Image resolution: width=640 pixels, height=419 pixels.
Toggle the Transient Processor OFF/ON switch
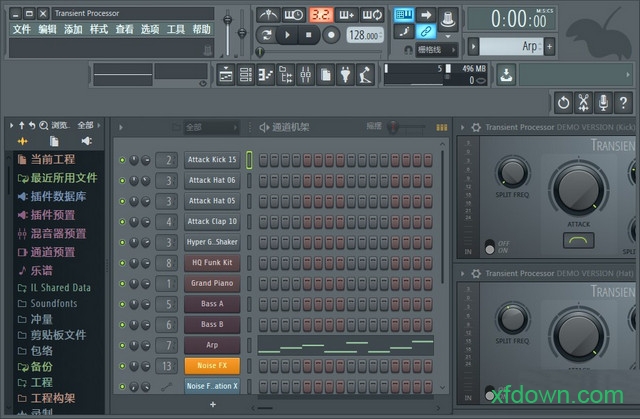[x=490, y=244]
